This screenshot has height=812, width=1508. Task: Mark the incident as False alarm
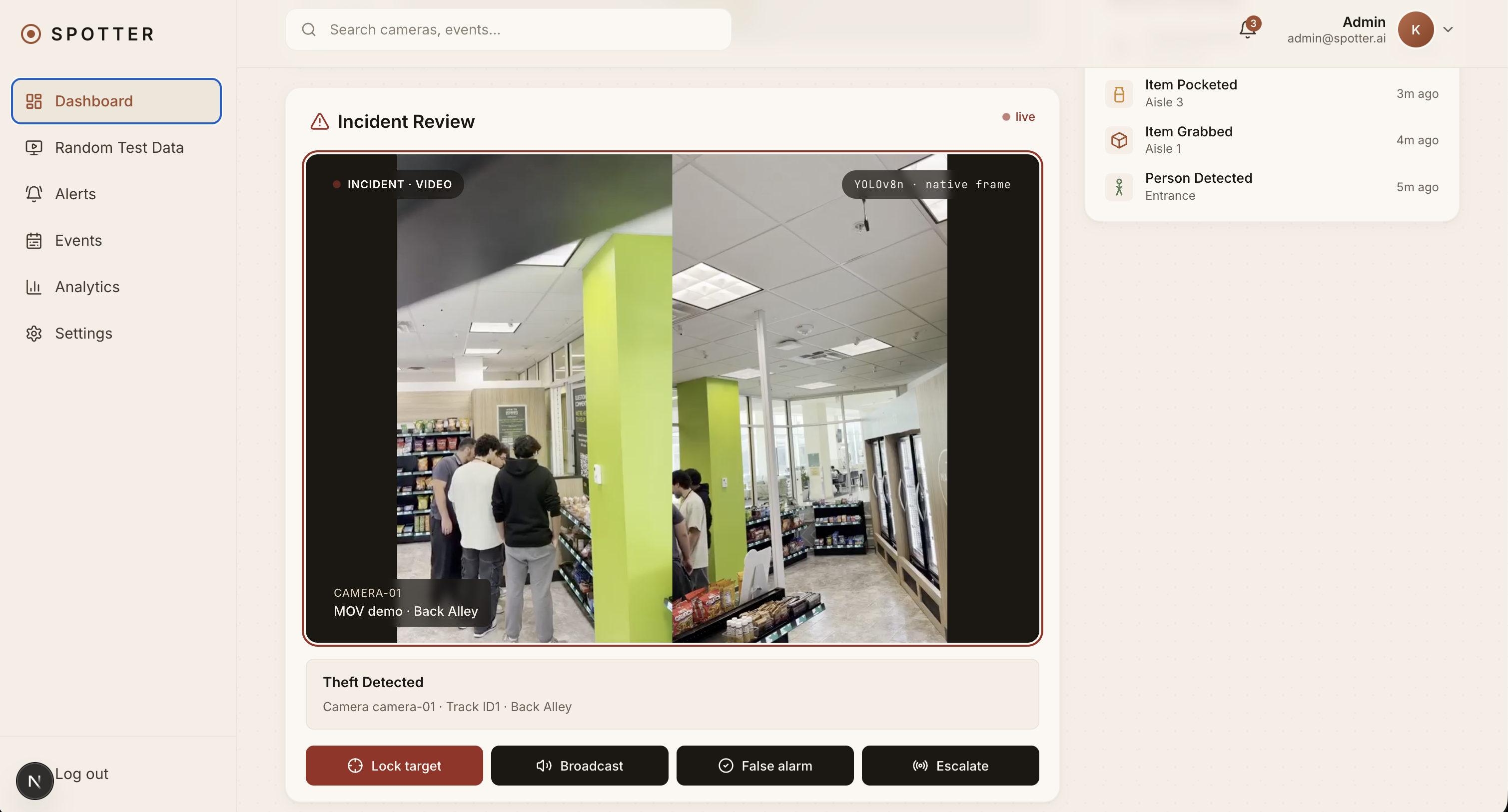[764, 765]
